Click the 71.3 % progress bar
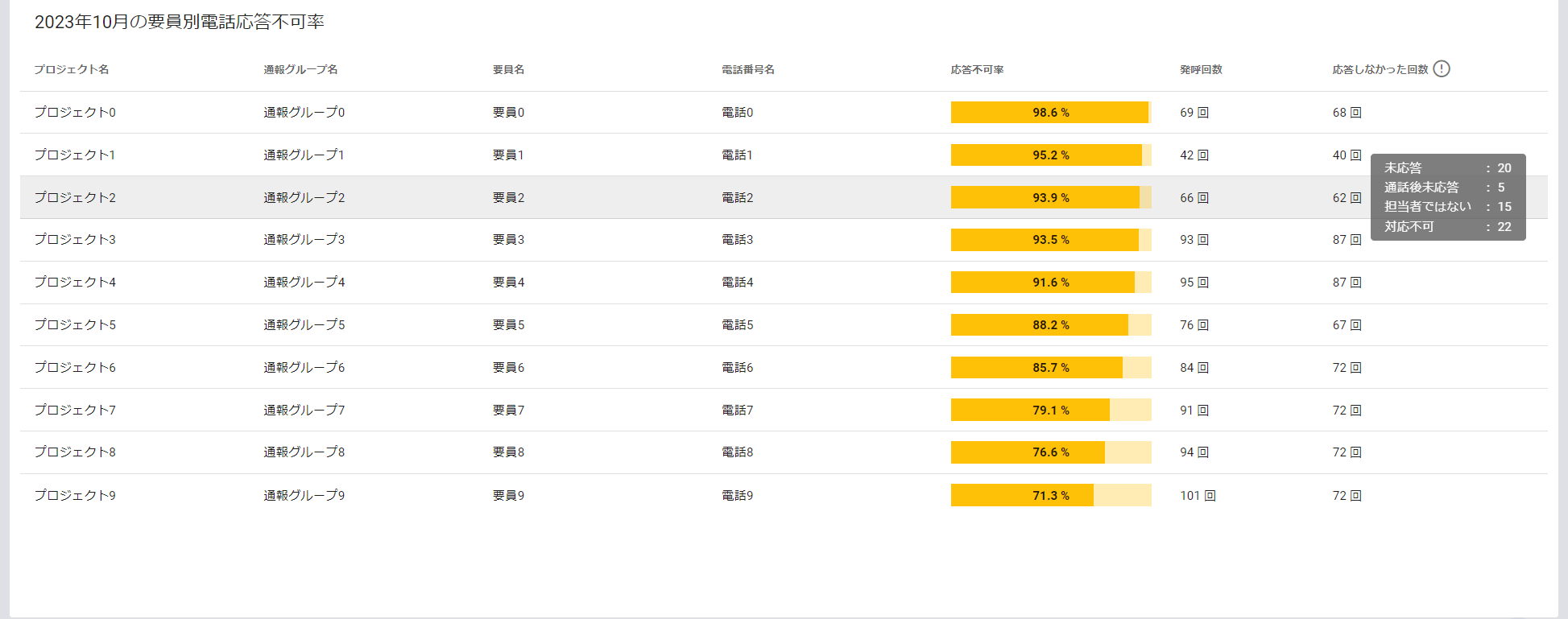Image resolution: width=1568 pixels, height=619 pixels. coord(1050,496)
